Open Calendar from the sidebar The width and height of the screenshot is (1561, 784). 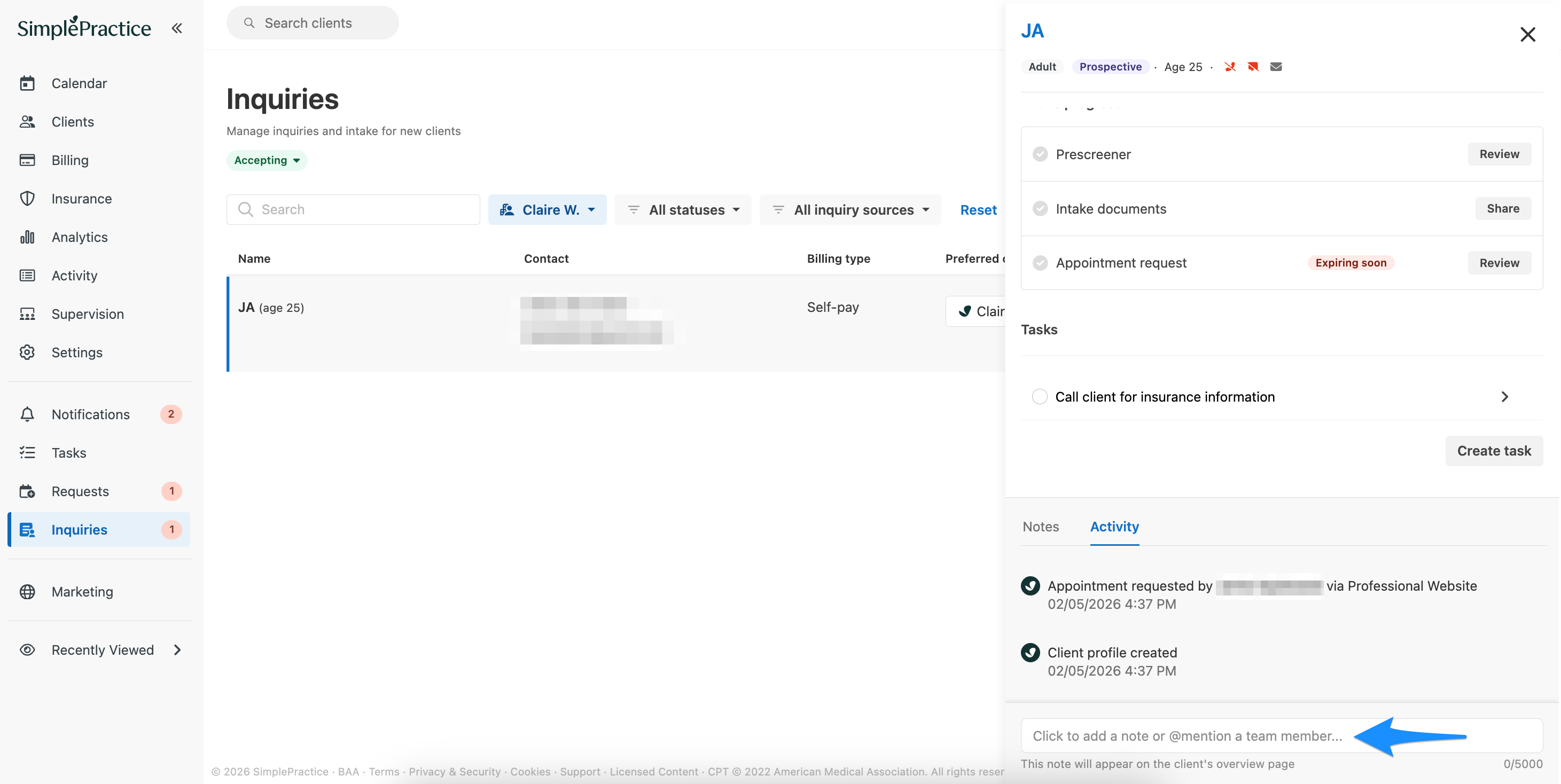point(79,83)
